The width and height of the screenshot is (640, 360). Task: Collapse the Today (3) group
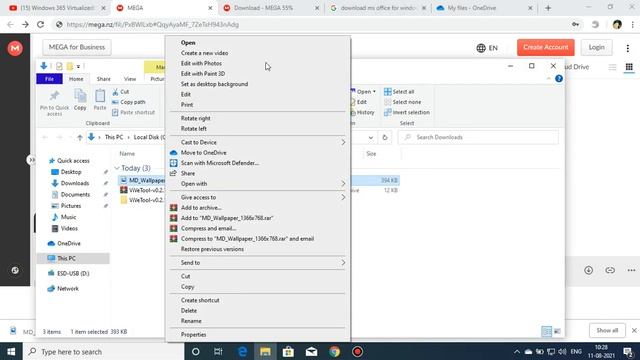(x=117, y=168)
